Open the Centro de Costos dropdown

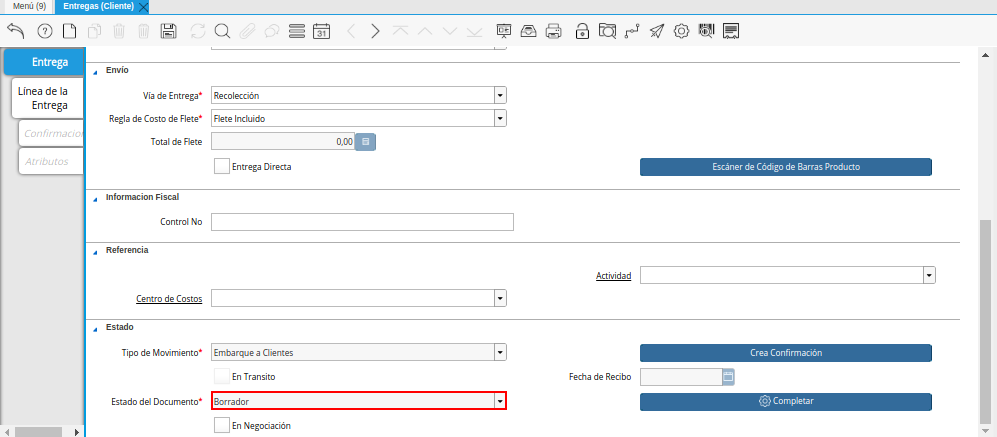point(500,298)
